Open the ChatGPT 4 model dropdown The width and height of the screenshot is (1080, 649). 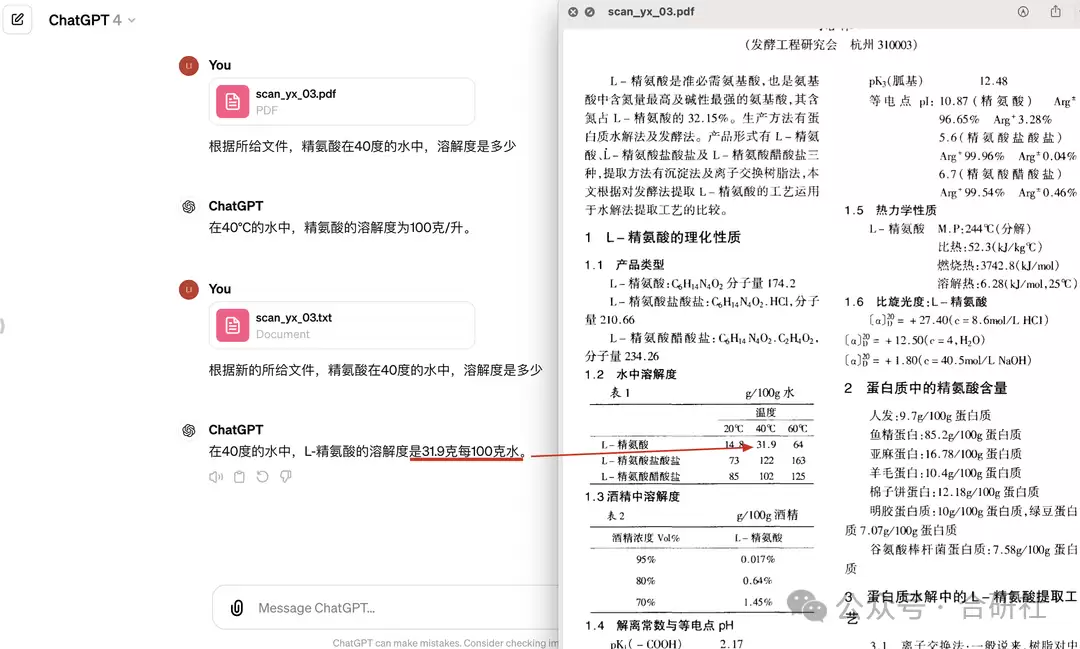(x=92, y=20)
